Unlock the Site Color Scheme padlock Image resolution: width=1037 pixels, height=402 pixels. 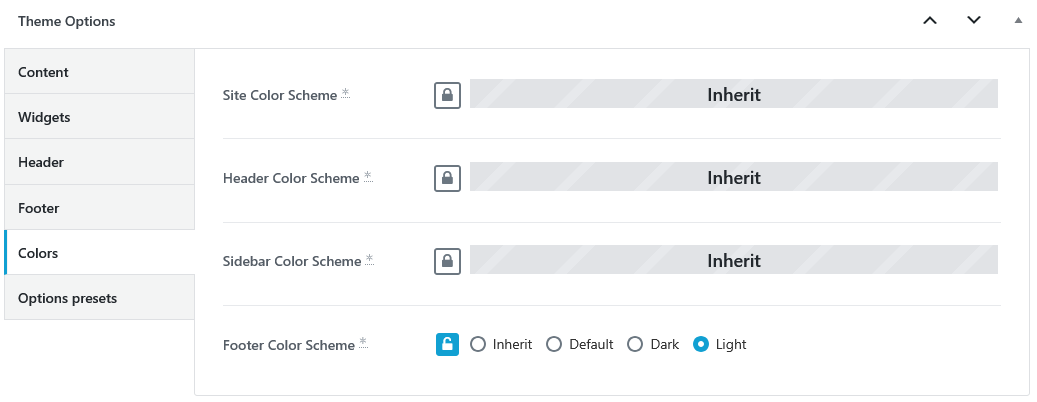pos(447,95)
